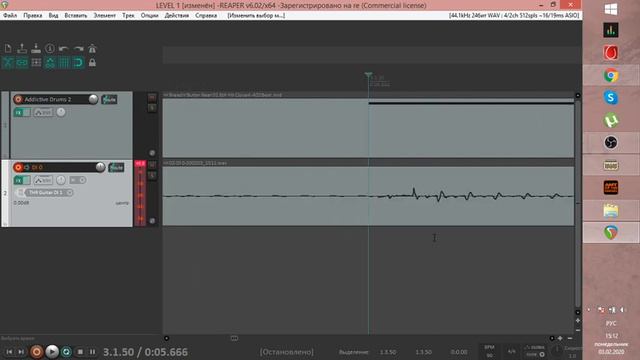Open Addictive Drums 2 Route button

(x=109, y=99)
